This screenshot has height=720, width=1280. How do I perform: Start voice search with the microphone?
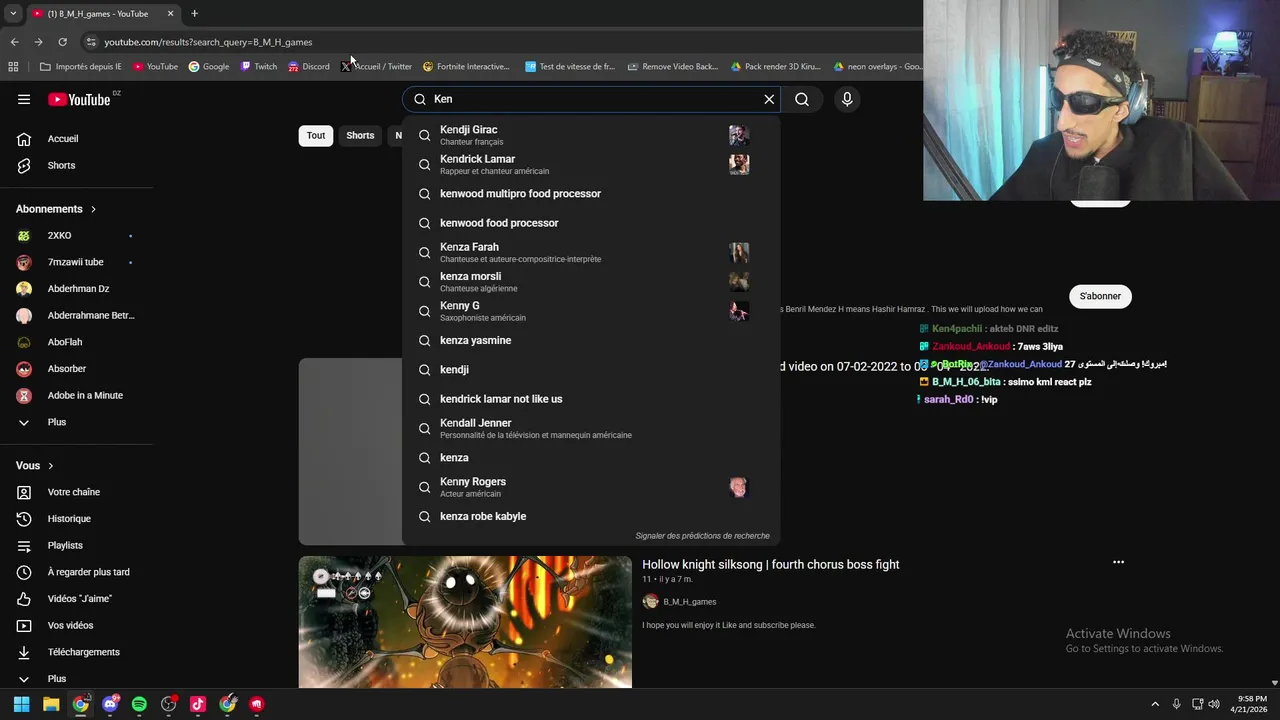[847, 99]
